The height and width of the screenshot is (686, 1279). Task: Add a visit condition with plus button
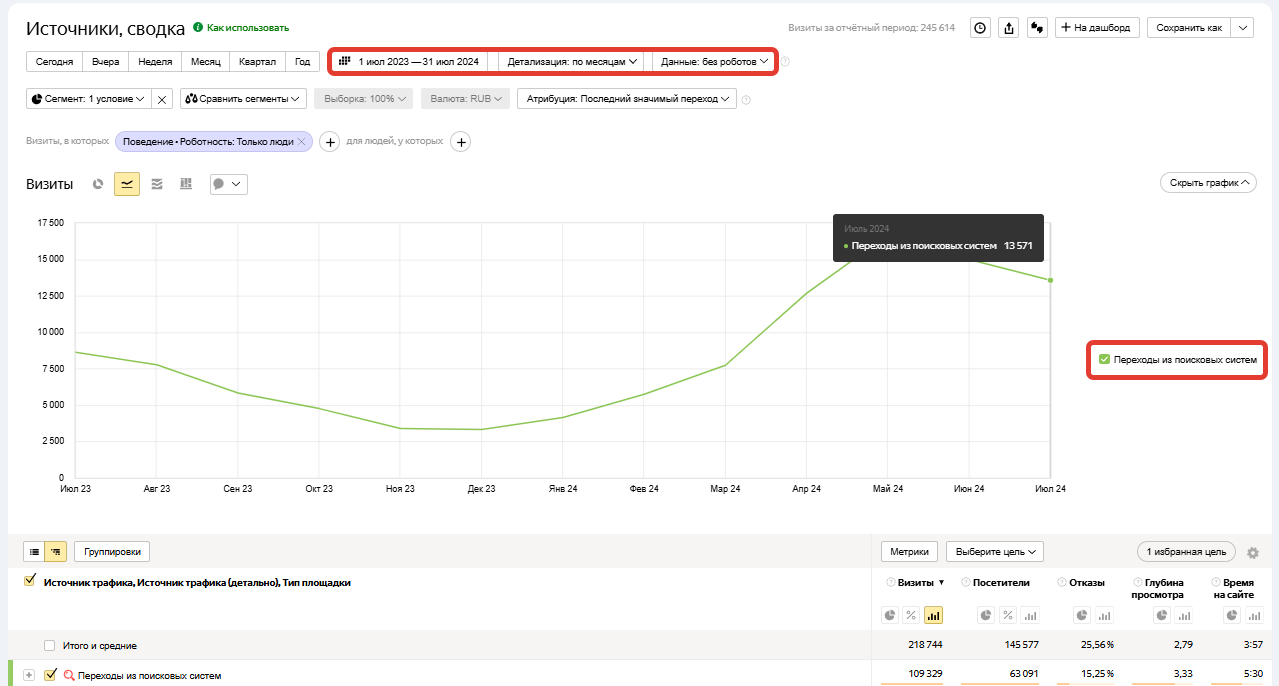click(330, 142)
